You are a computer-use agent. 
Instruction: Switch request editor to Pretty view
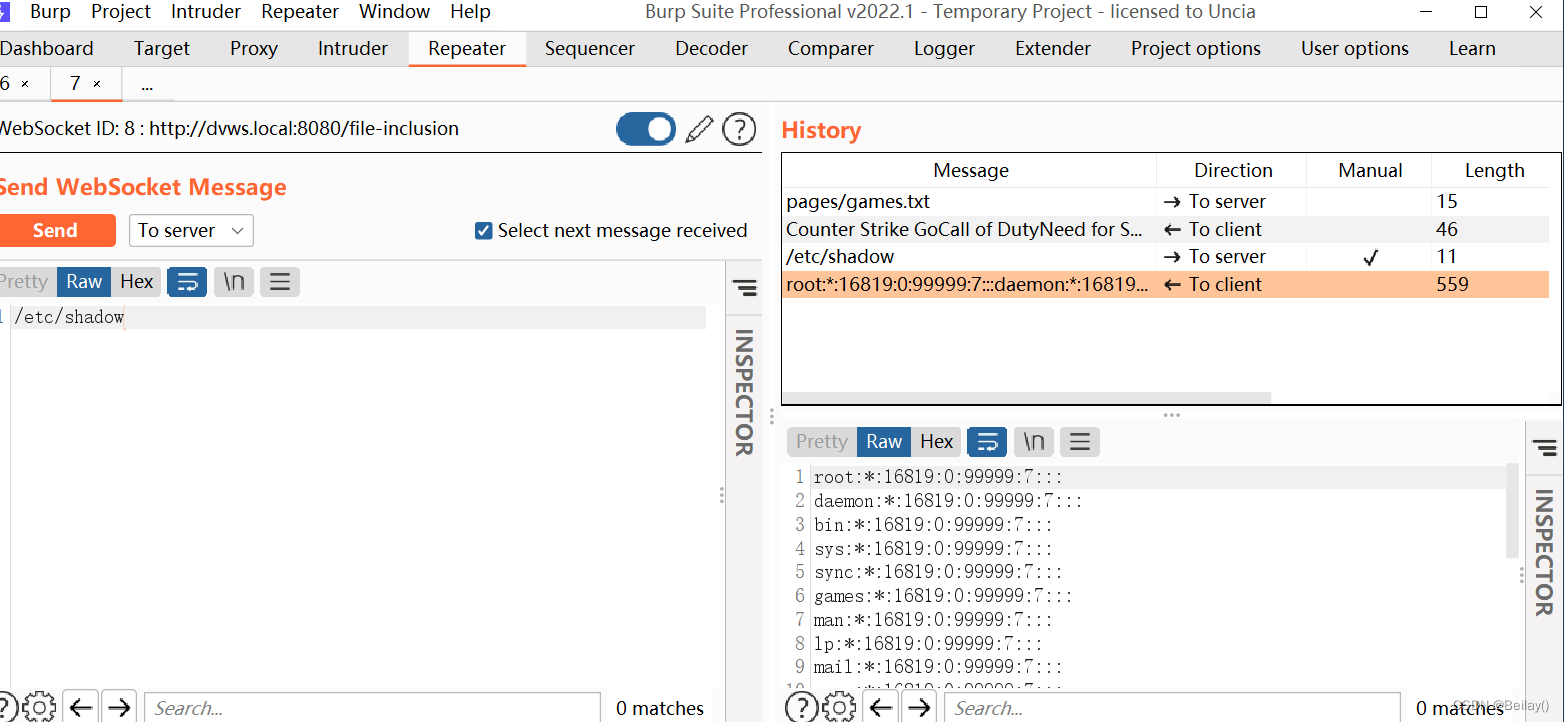click(24, 282)
